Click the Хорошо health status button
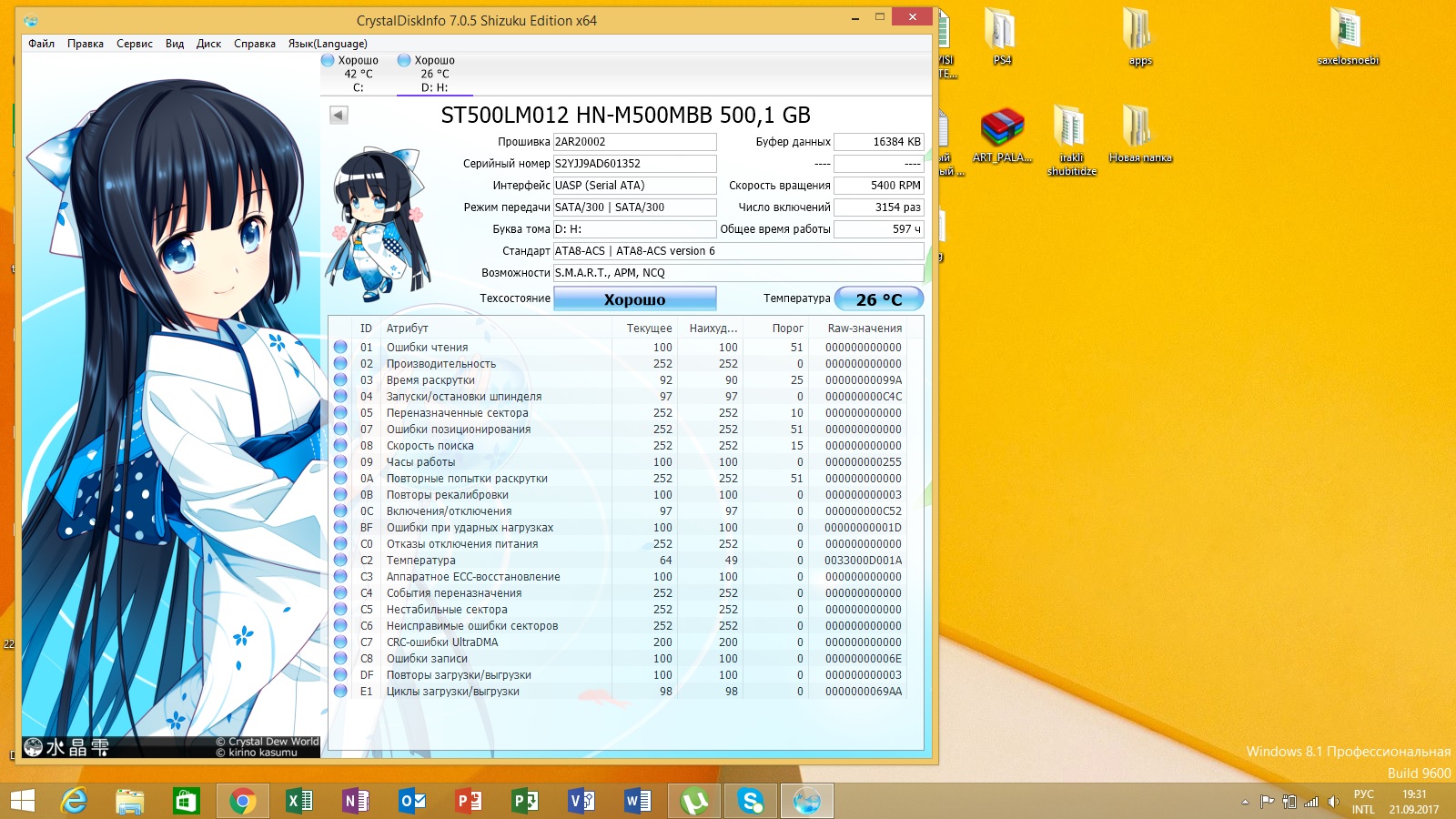The height and width of the screenshot is (819, 1456). [634, 299]
